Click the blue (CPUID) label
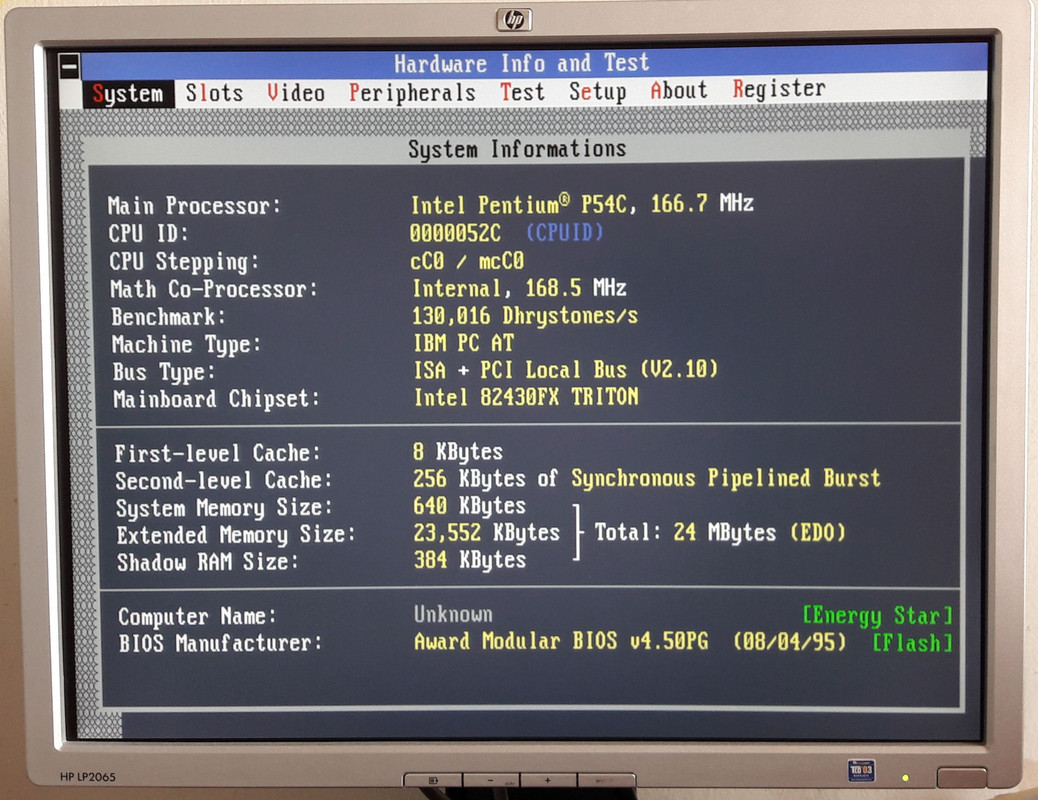 (565, 232)
